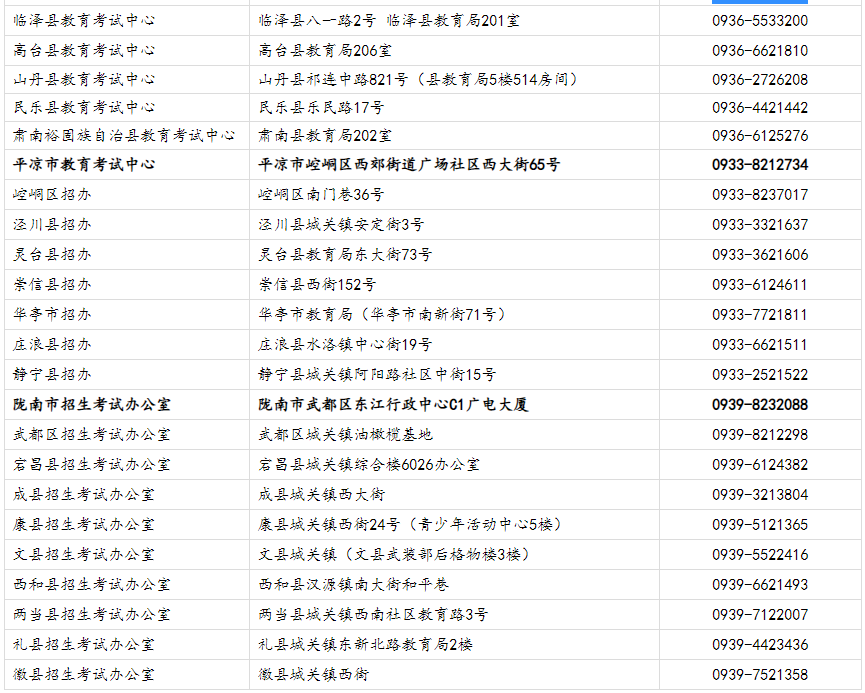The width and height of the screenshot is (865, 693).
Task: Select the 康县招生考试办公室 name cell
Action: [x=84, y=524]
